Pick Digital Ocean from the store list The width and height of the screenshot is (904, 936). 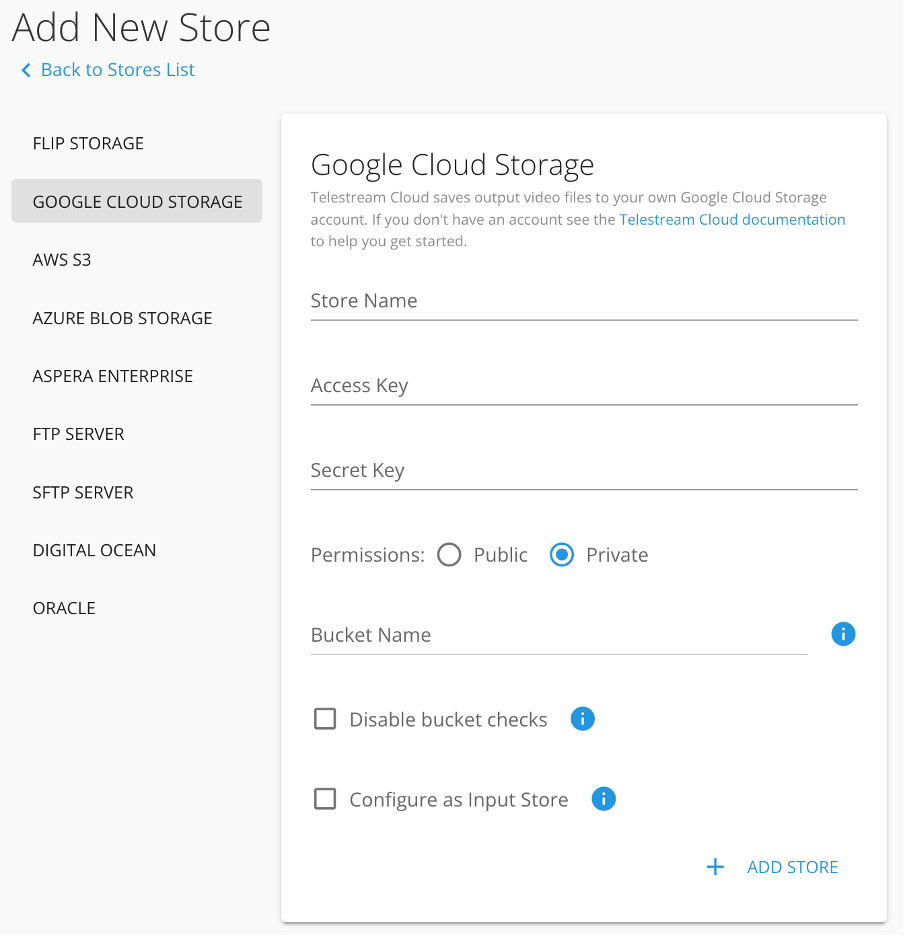click(x=94, y=550)
